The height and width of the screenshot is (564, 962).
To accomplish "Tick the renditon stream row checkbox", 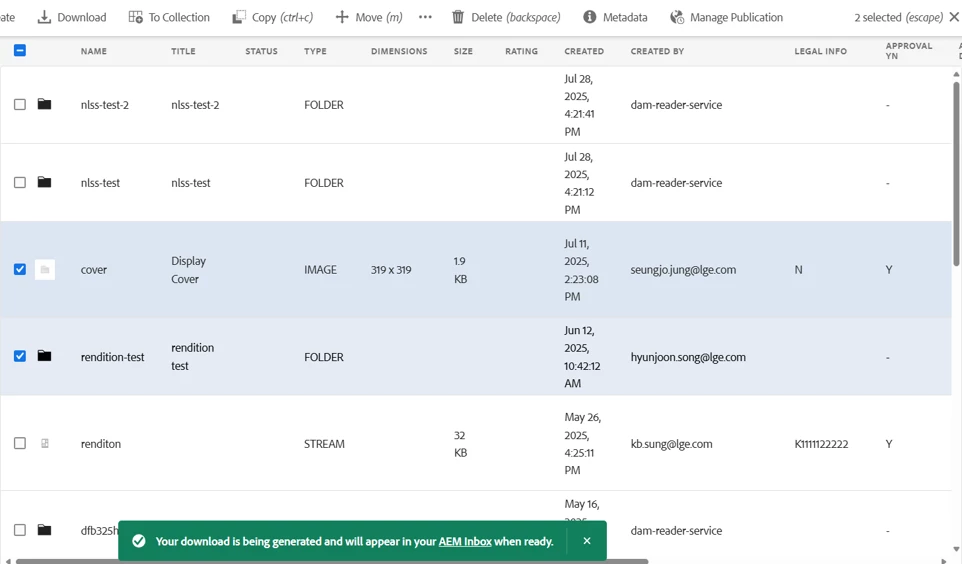I will pos(20,443).
